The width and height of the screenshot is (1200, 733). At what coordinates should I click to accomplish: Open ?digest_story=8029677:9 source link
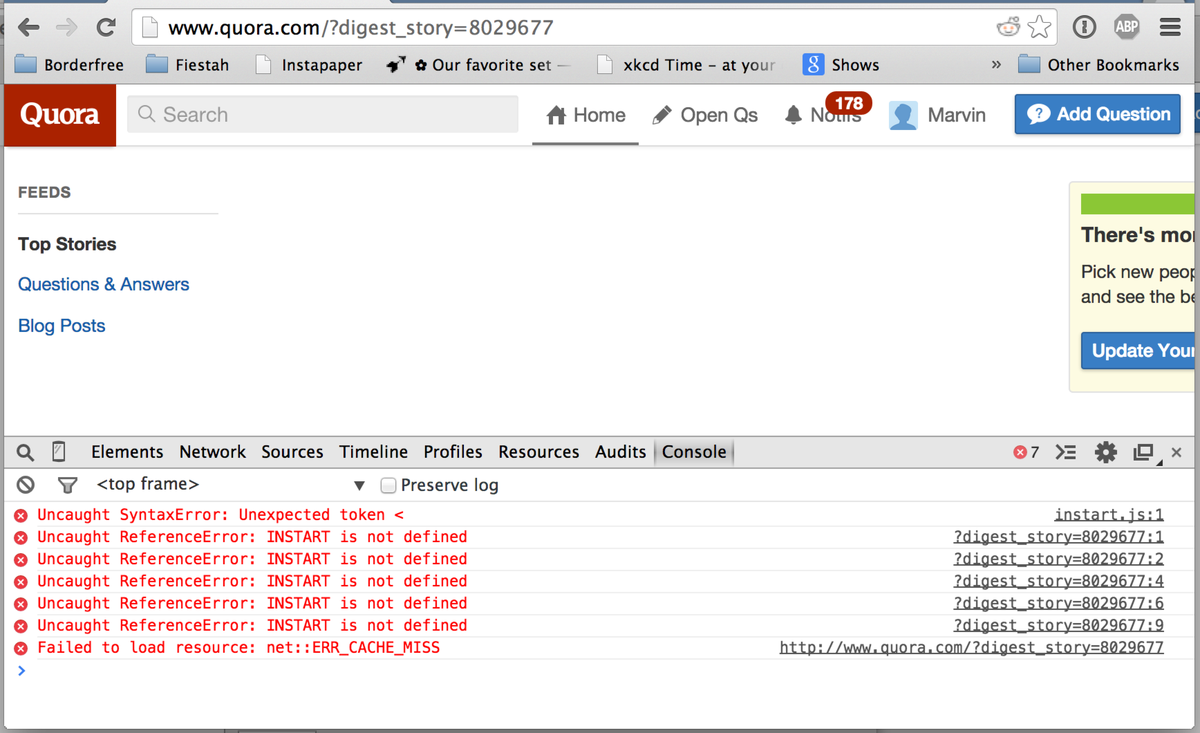click(x=1059, y=625)
